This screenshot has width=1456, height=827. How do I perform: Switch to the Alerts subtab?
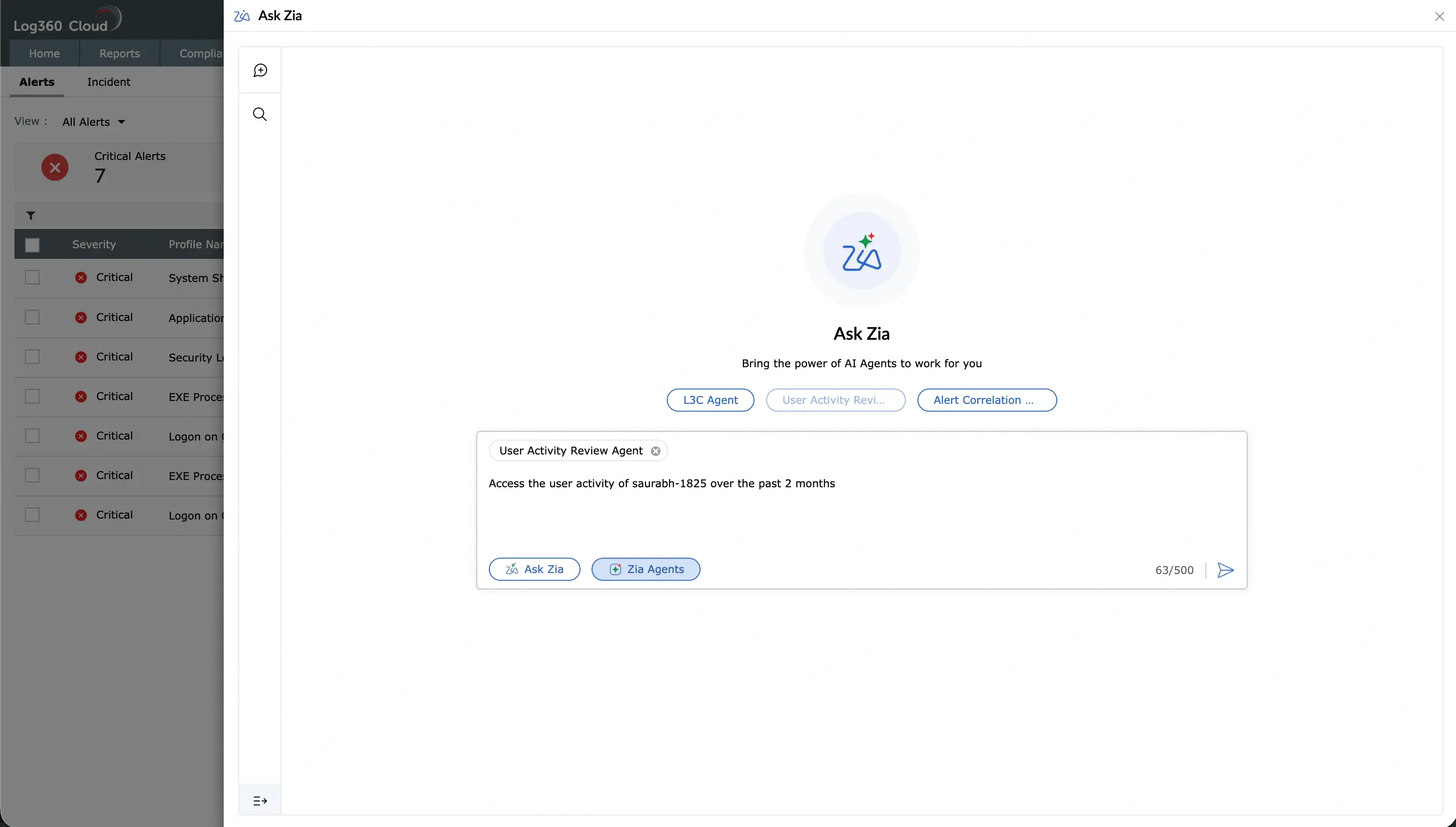[37, 82]
